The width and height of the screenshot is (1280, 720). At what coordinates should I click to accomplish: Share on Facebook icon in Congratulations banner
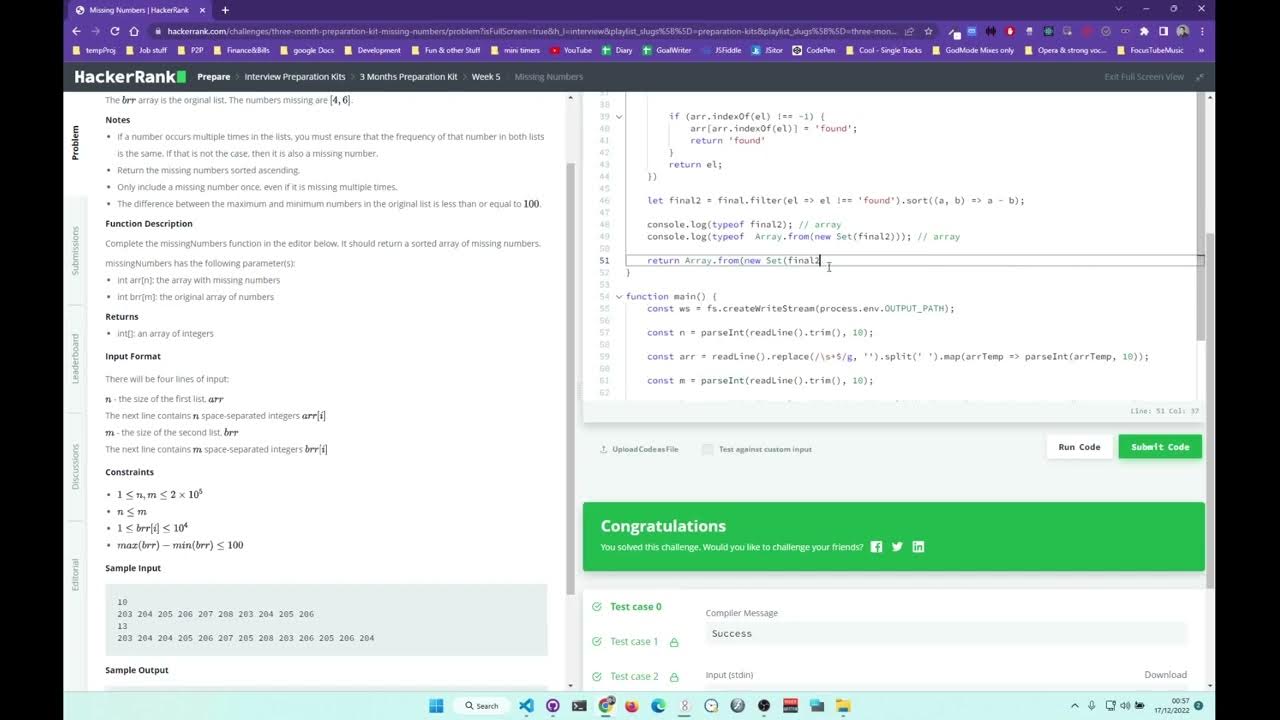876,547
